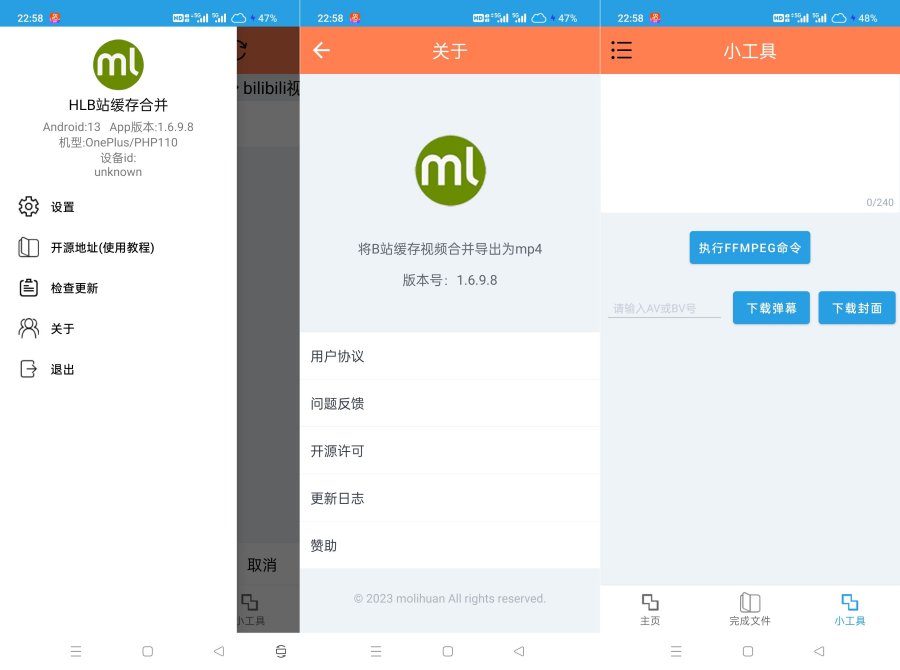The image size is (900, 670).
Task: View the 更新日志 entry
Action: tap(450, 498)
